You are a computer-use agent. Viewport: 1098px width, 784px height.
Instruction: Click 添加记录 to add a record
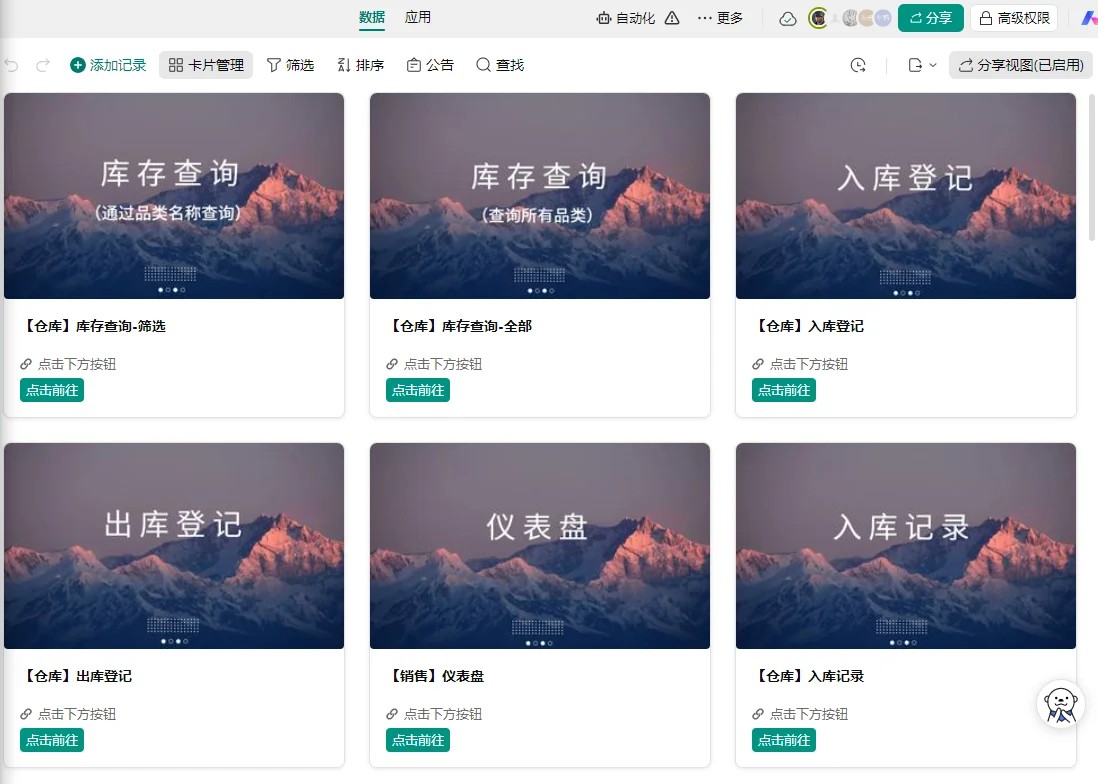point(108,65)
